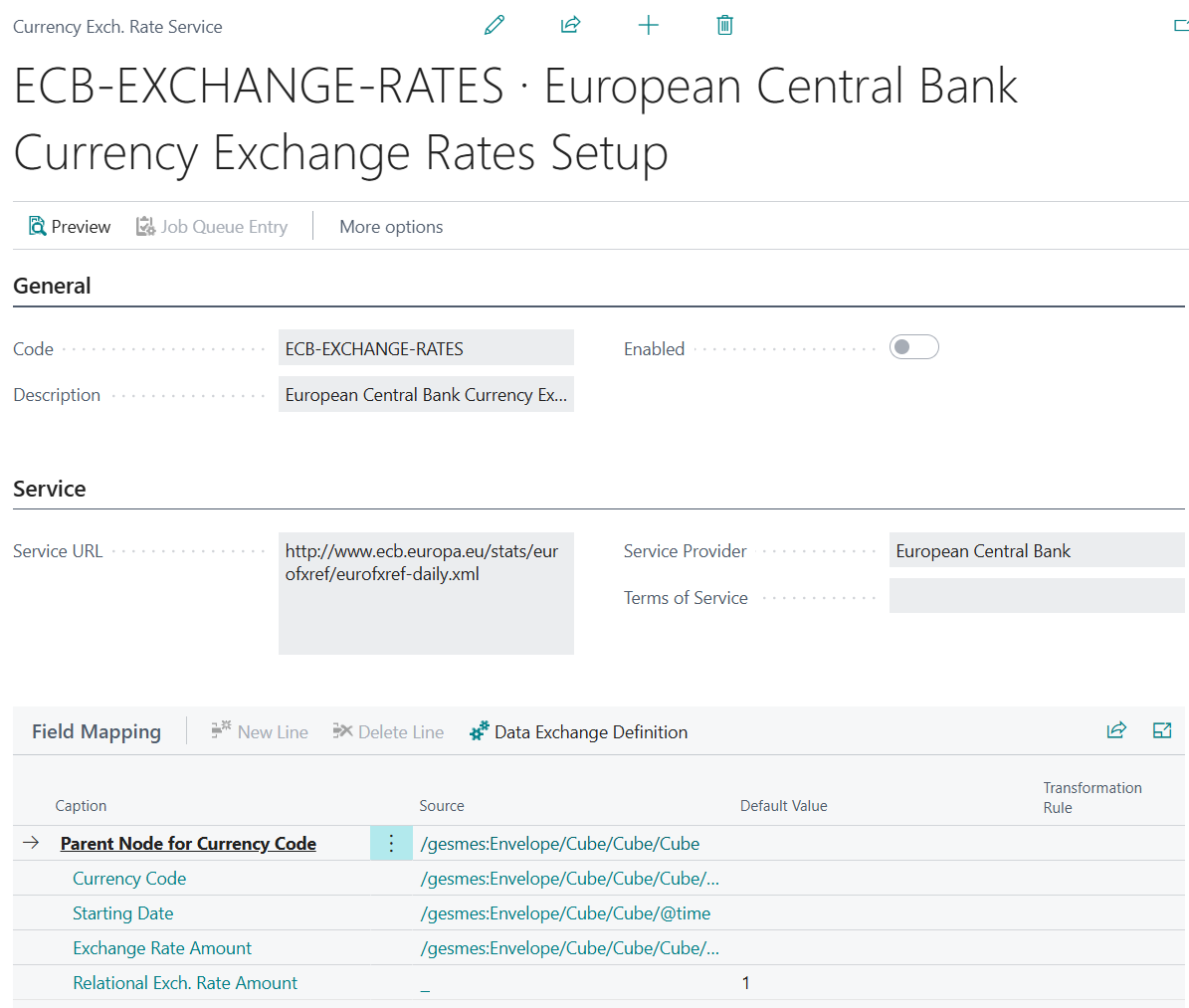Click the Share icon in the top bar

point(571,25)
